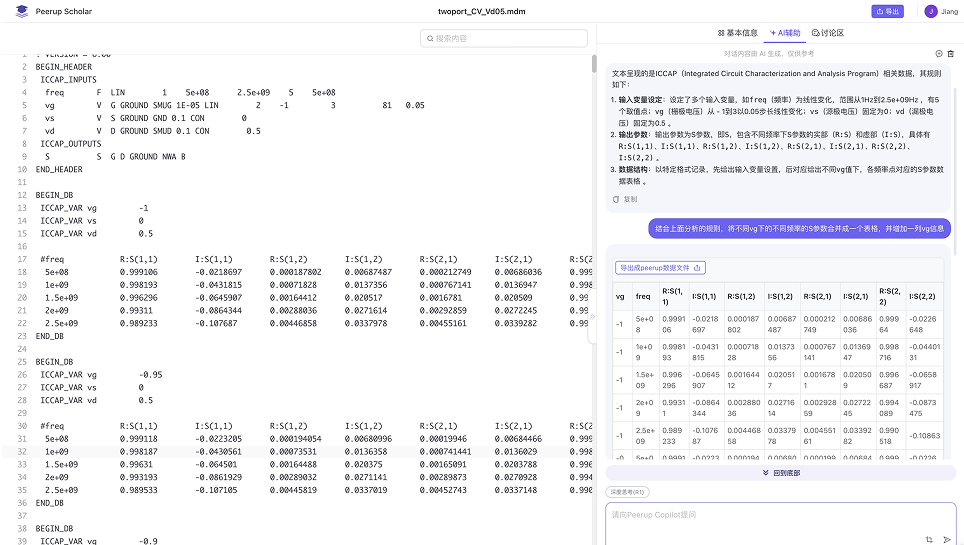The width and height of the screenshot is (964, 545).
Task: Click the Peerup Scholar logo icon
Action: click(22, 11)
